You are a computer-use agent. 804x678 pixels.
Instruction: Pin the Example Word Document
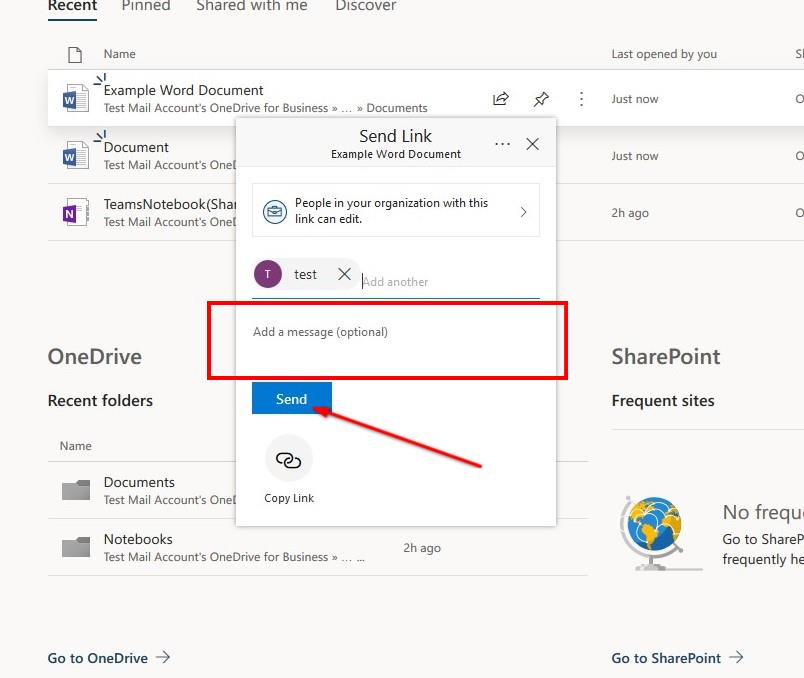click(x=541, y=98)
